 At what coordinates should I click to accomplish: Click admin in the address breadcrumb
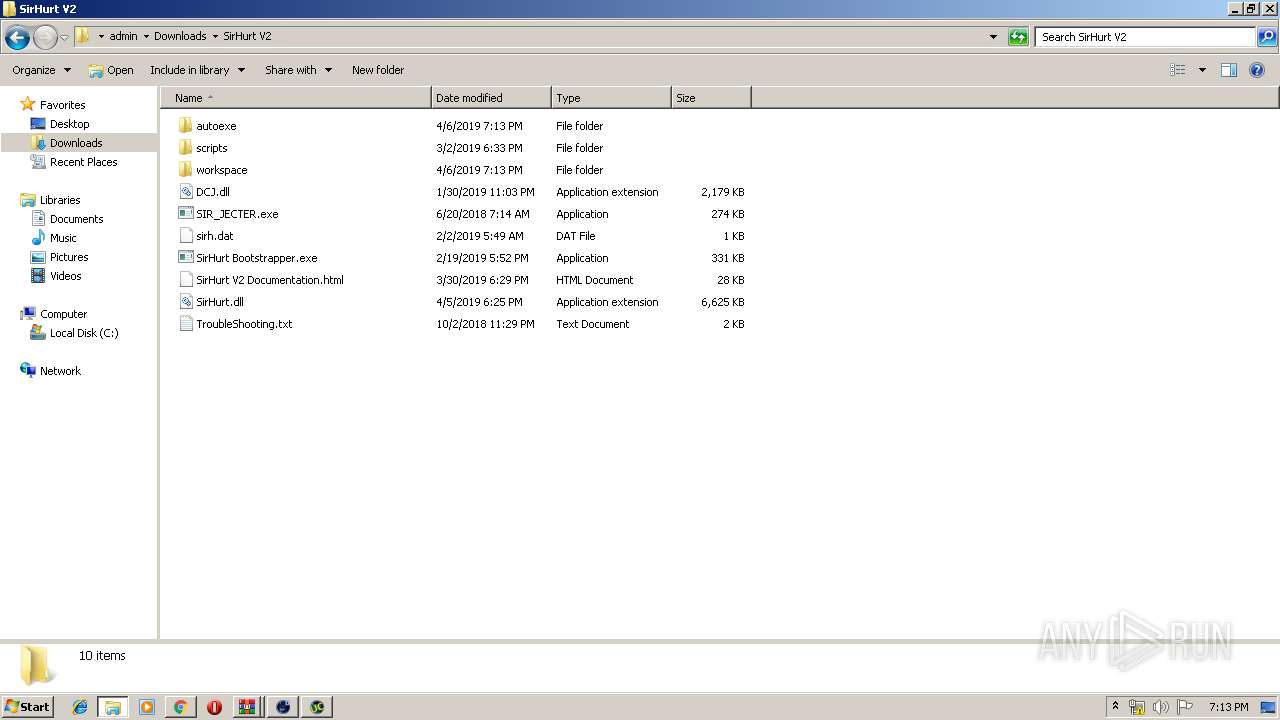tap(123, 36)
